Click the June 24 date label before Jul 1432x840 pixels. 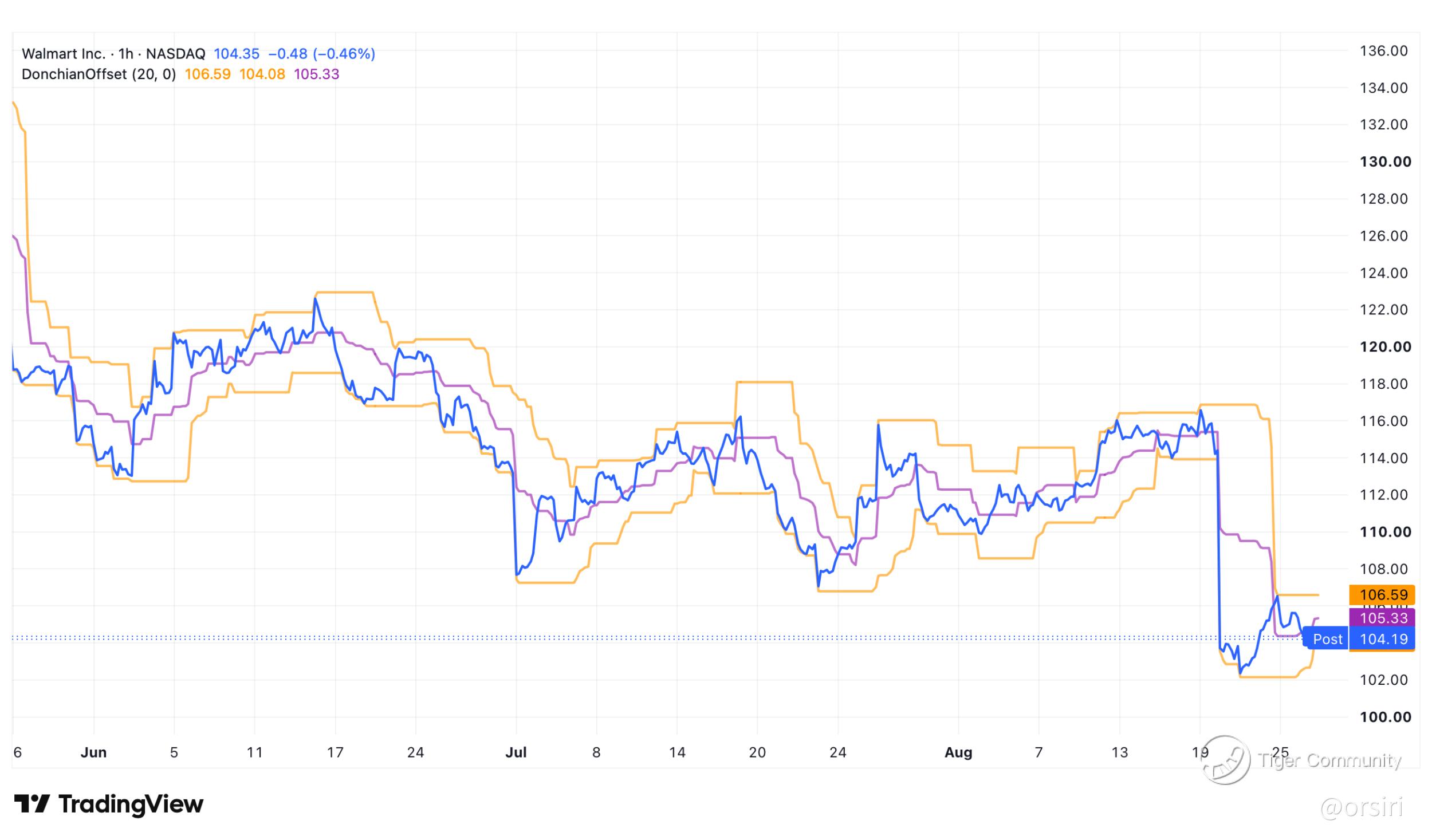coord(415,752)
